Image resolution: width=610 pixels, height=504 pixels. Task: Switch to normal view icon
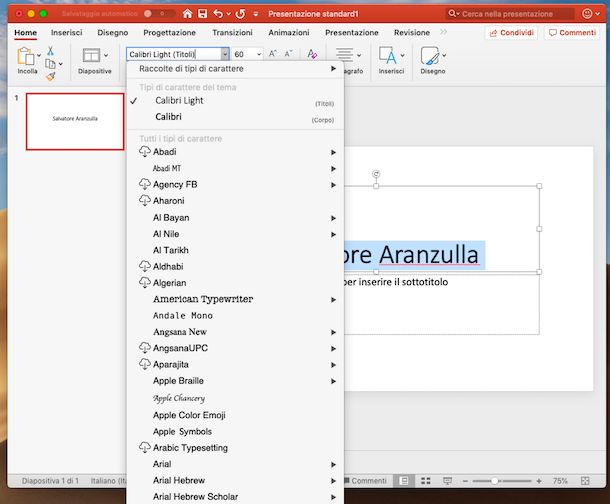click(404, 481)
